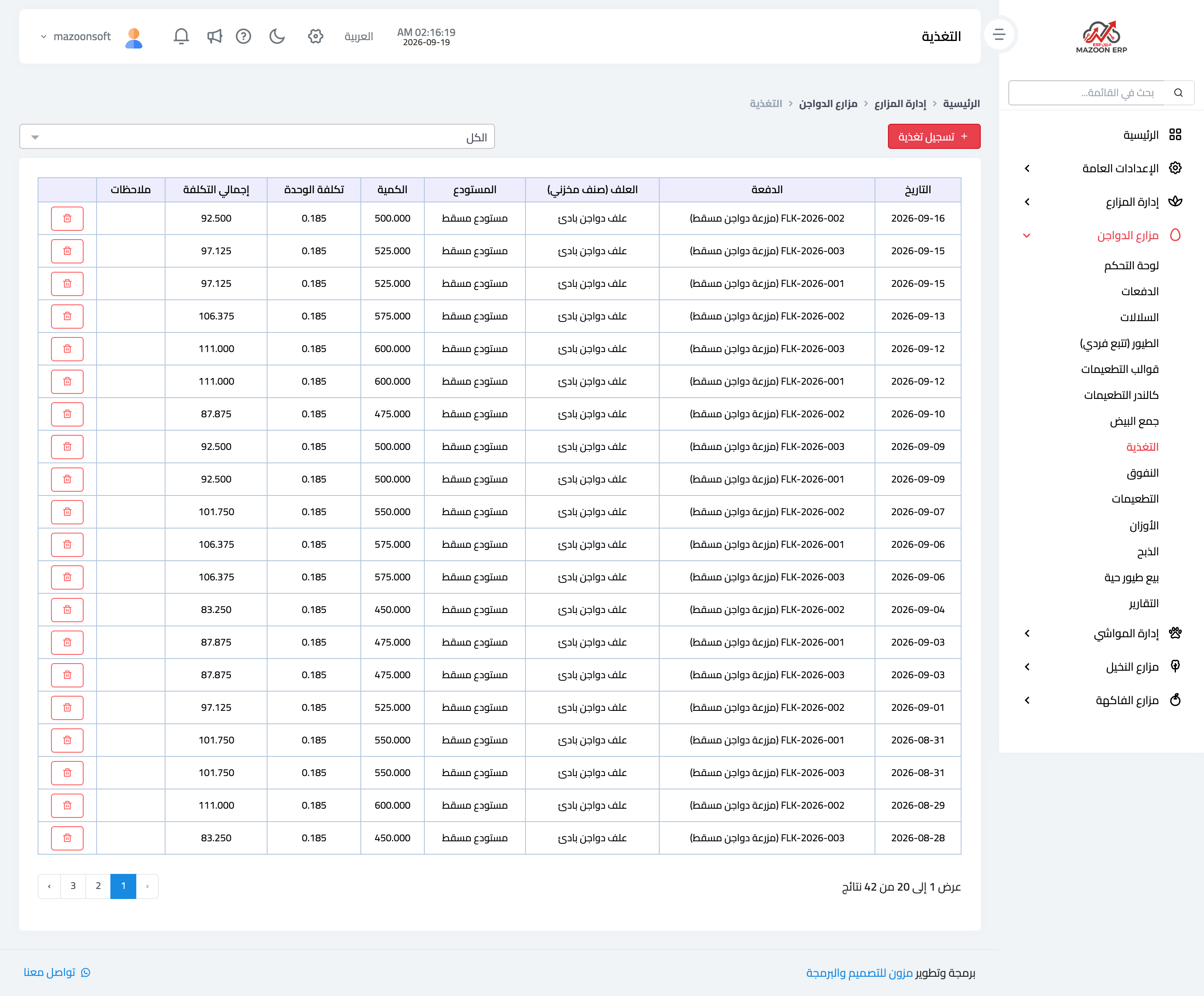
Task: Select pagination page 1
Action: [x=123, y=886]
